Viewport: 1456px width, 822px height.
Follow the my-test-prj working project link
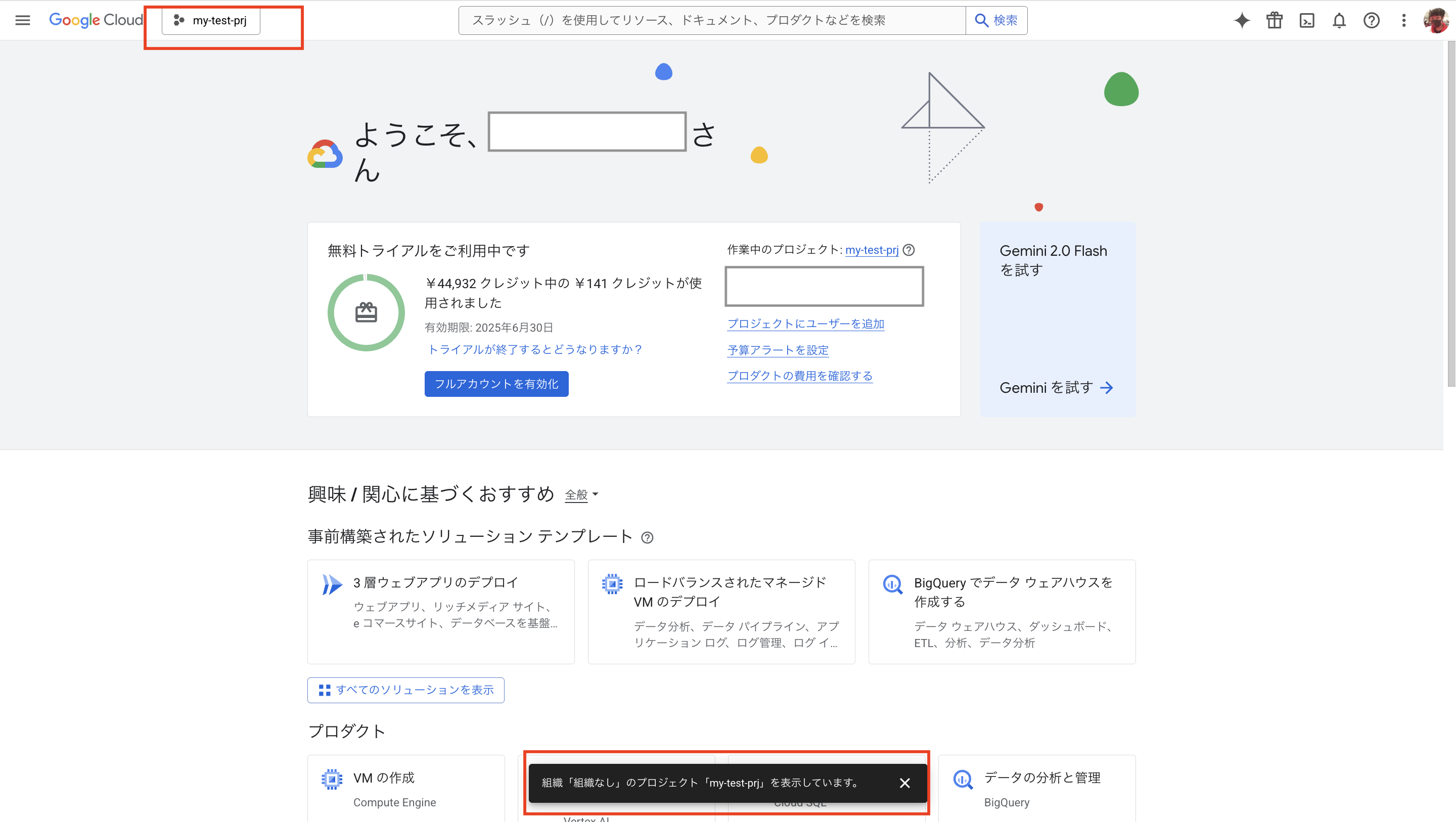(872, 250)
